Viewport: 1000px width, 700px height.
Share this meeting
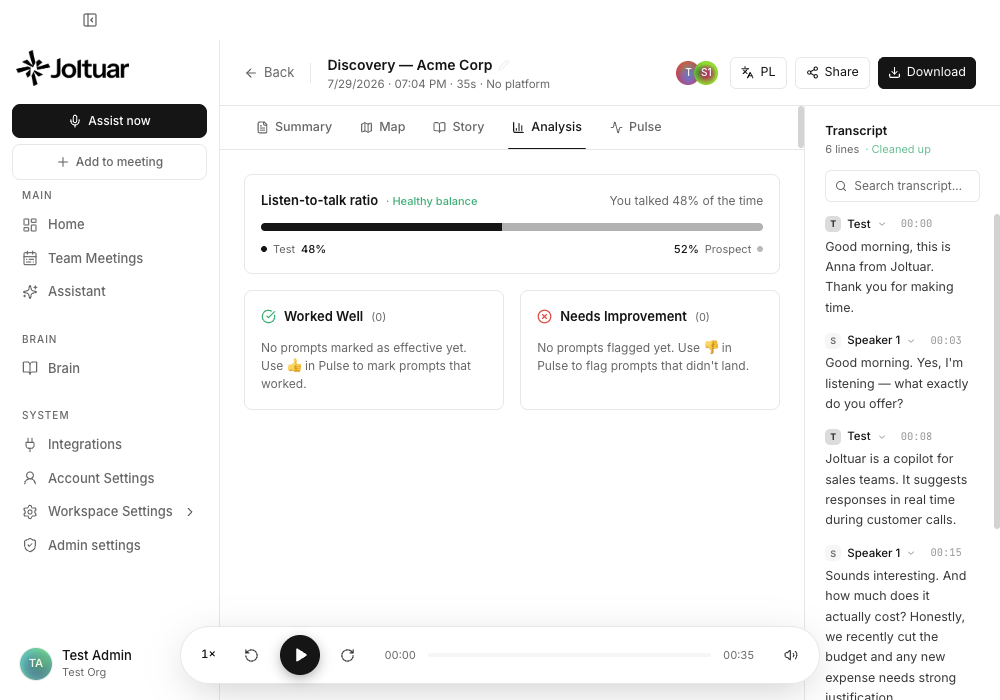[832, 73]
